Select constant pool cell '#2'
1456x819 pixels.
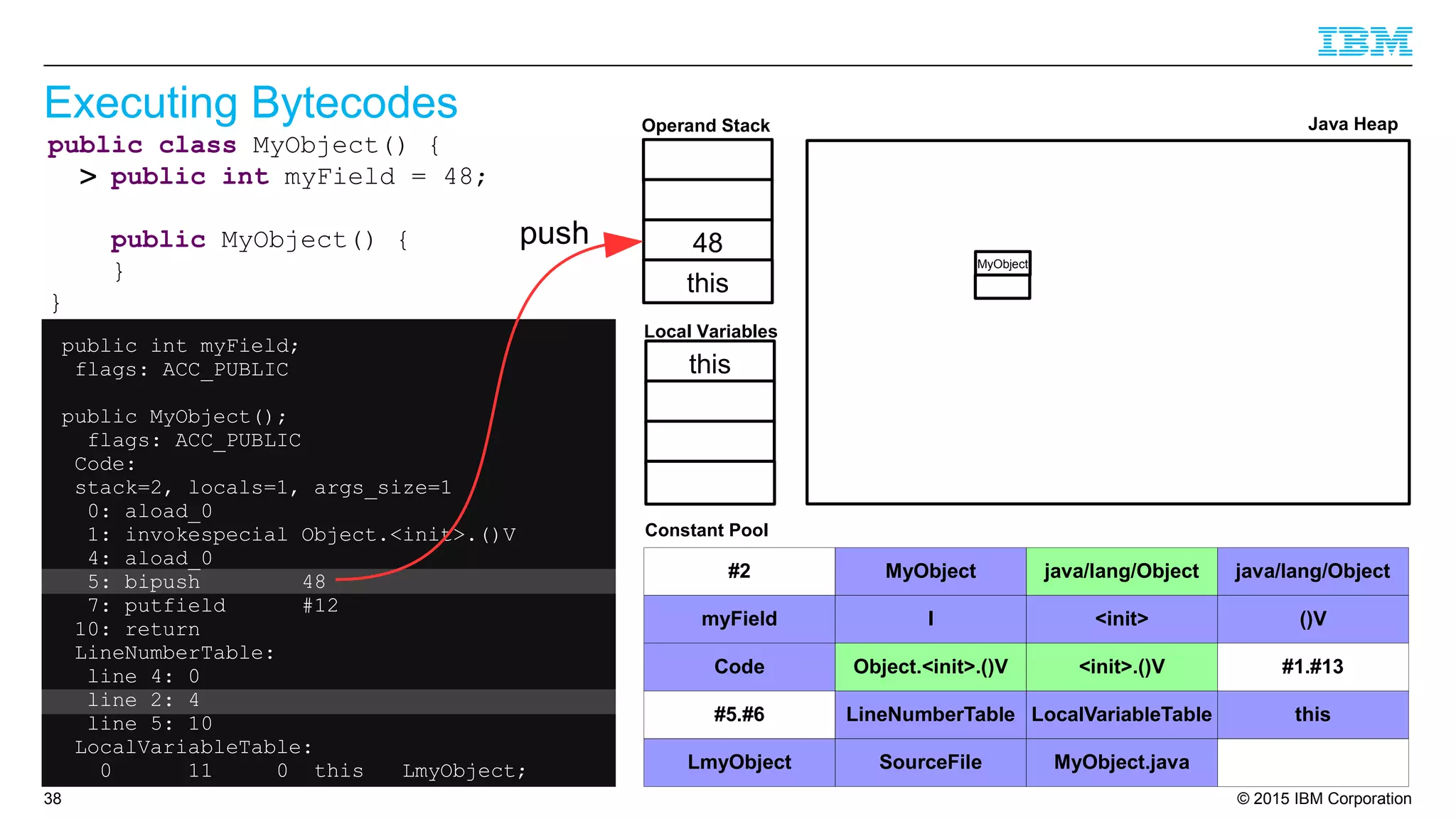click(x=739, y=571)
